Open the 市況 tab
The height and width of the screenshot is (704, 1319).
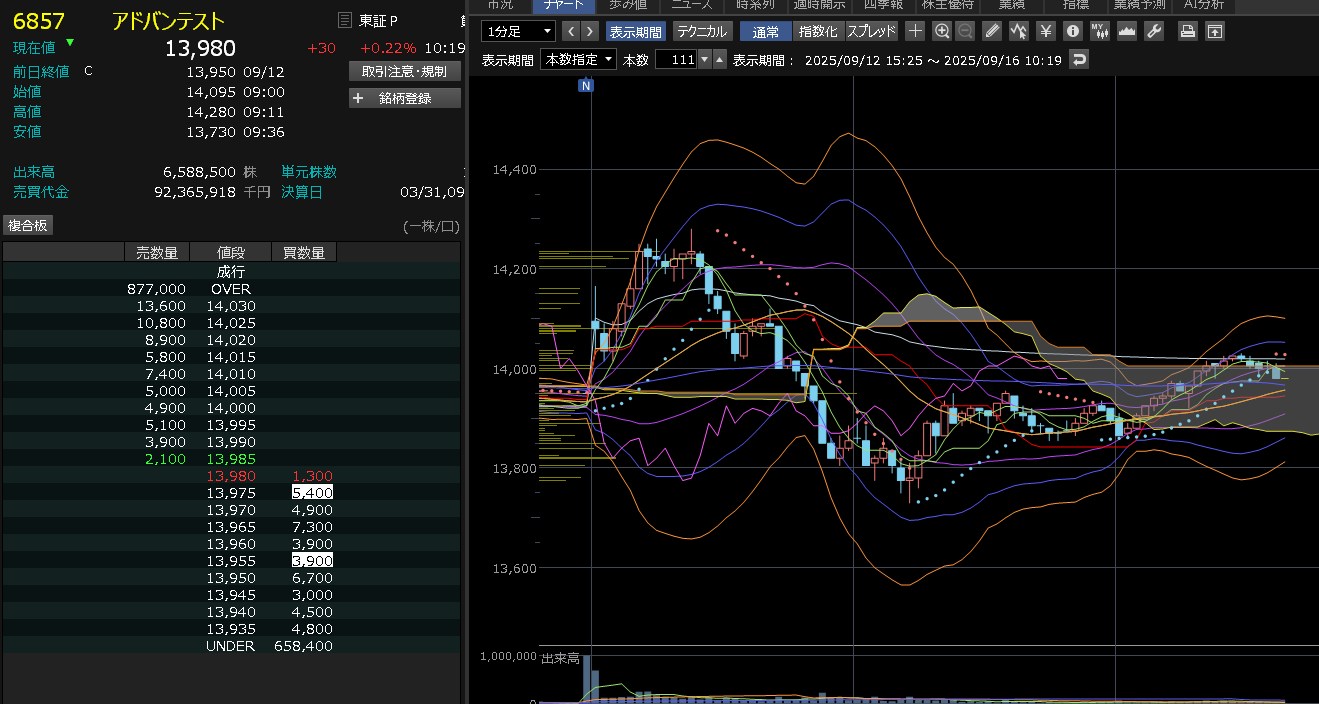tap(499, 5)
